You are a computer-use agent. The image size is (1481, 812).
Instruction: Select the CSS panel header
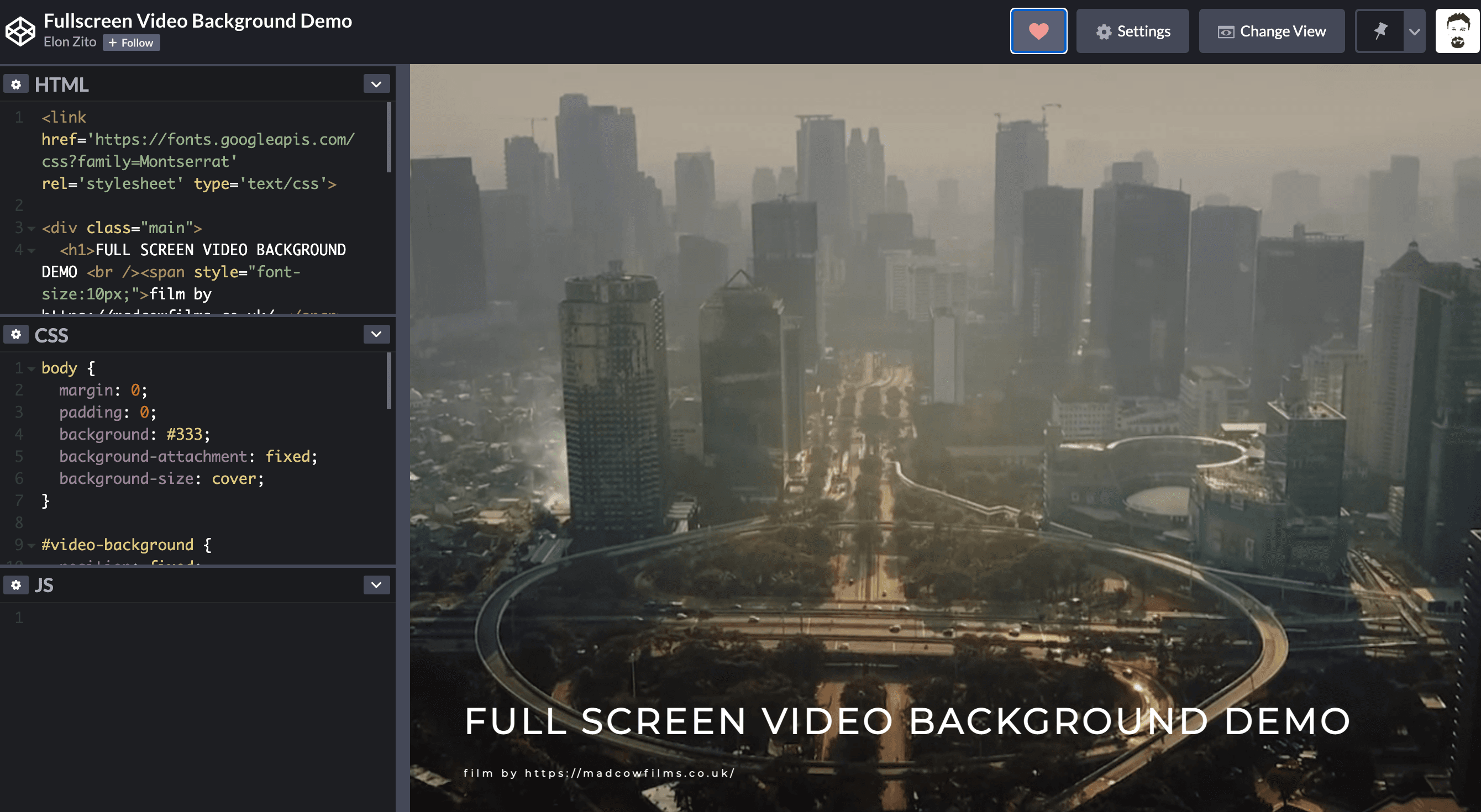pyautogui.click(x=51, y=334)
